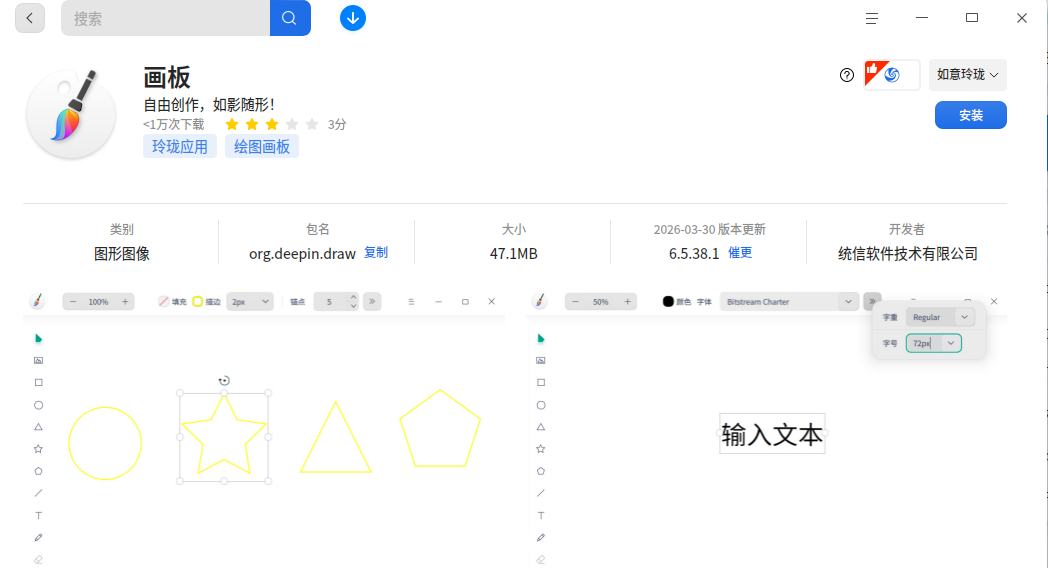Select the ellipse tool in shapes screenshot

click(x=38, y=405)
